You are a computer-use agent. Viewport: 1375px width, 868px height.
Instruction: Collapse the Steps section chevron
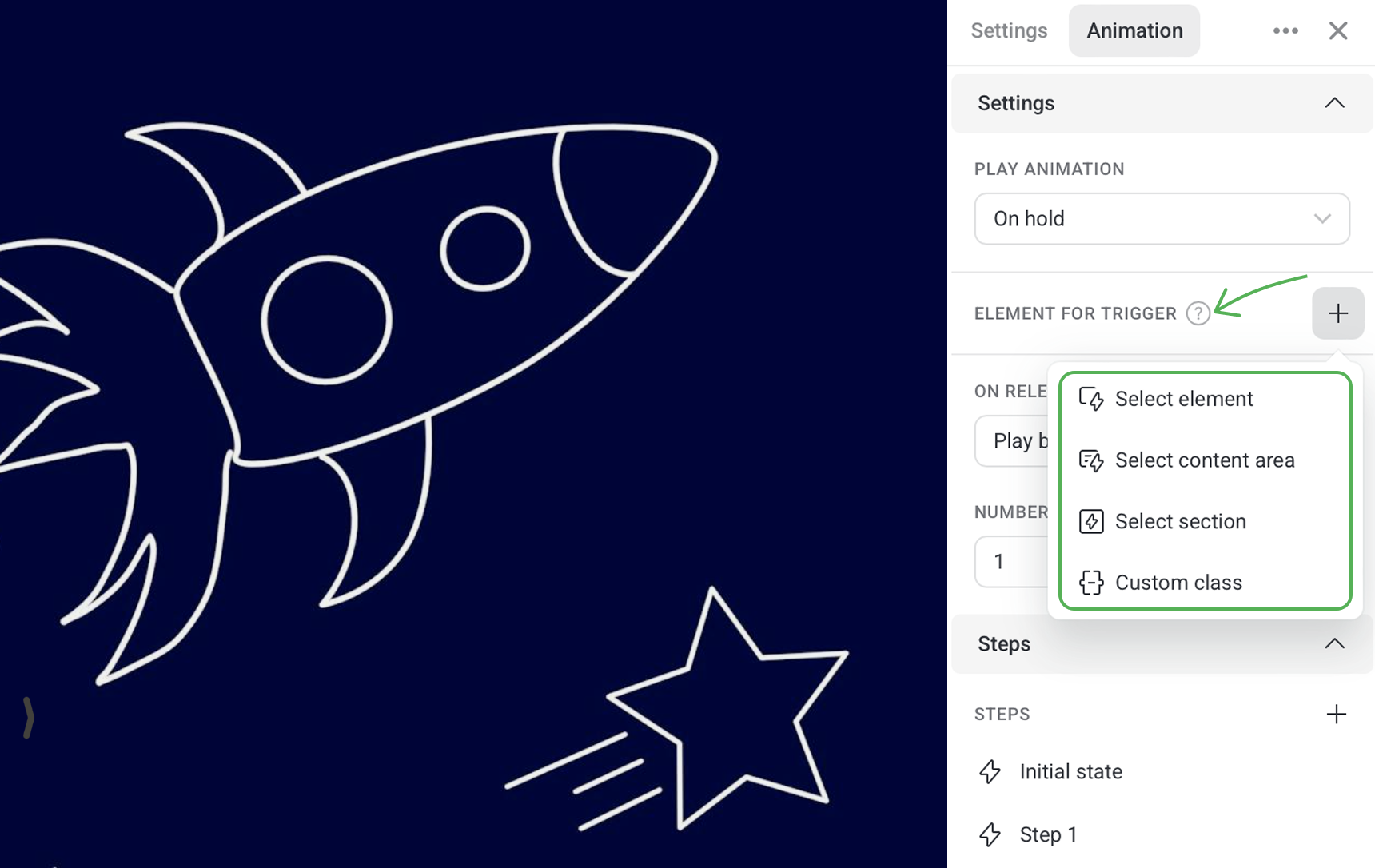[1334, 644]
